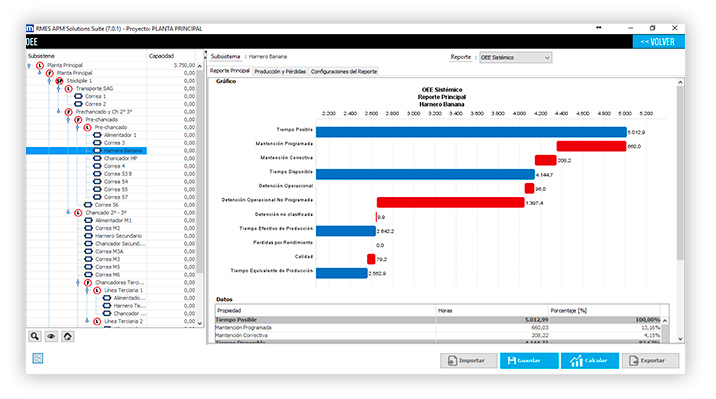Toggle the eye visibility icon below the tree
Viewport: 716px width, 399px height.
pos(51,336)
